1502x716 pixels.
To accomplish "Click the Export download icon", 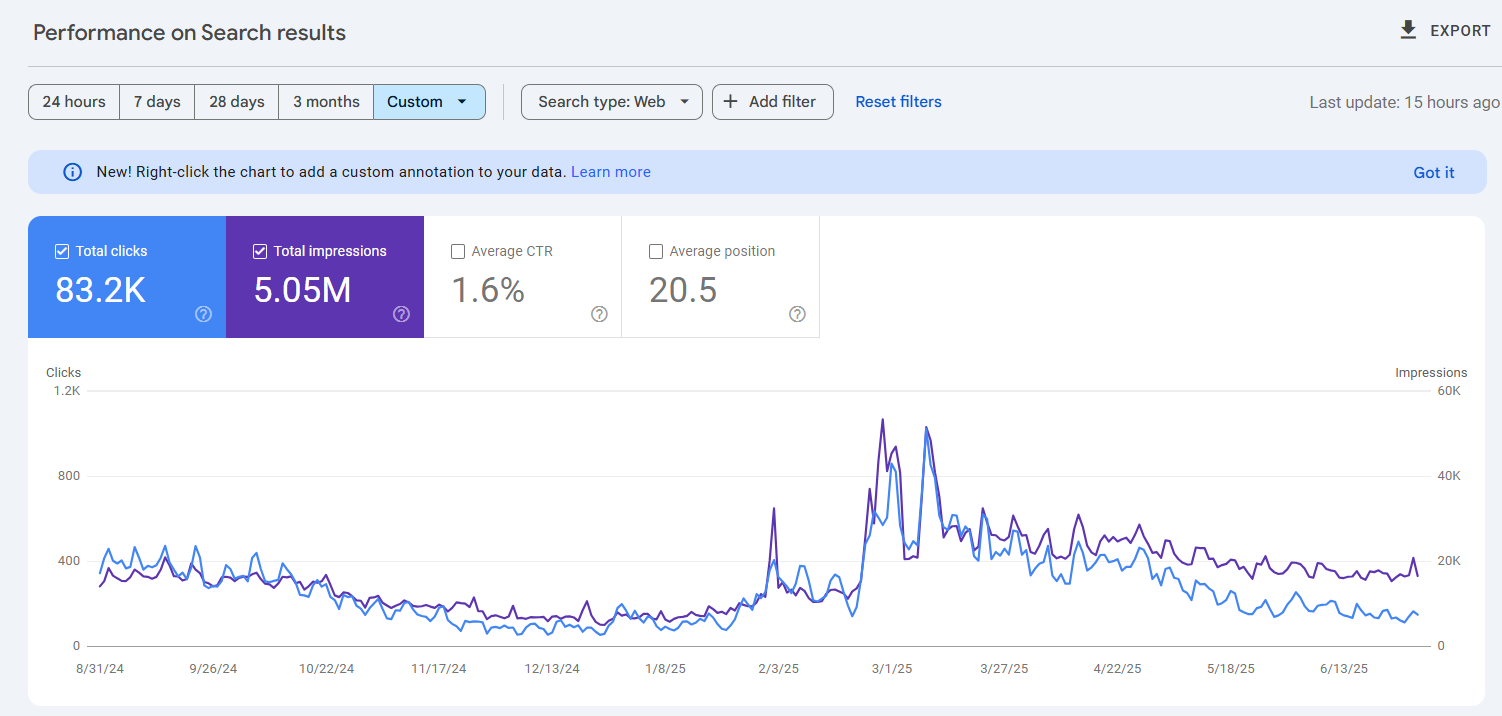I will 1410,30.
